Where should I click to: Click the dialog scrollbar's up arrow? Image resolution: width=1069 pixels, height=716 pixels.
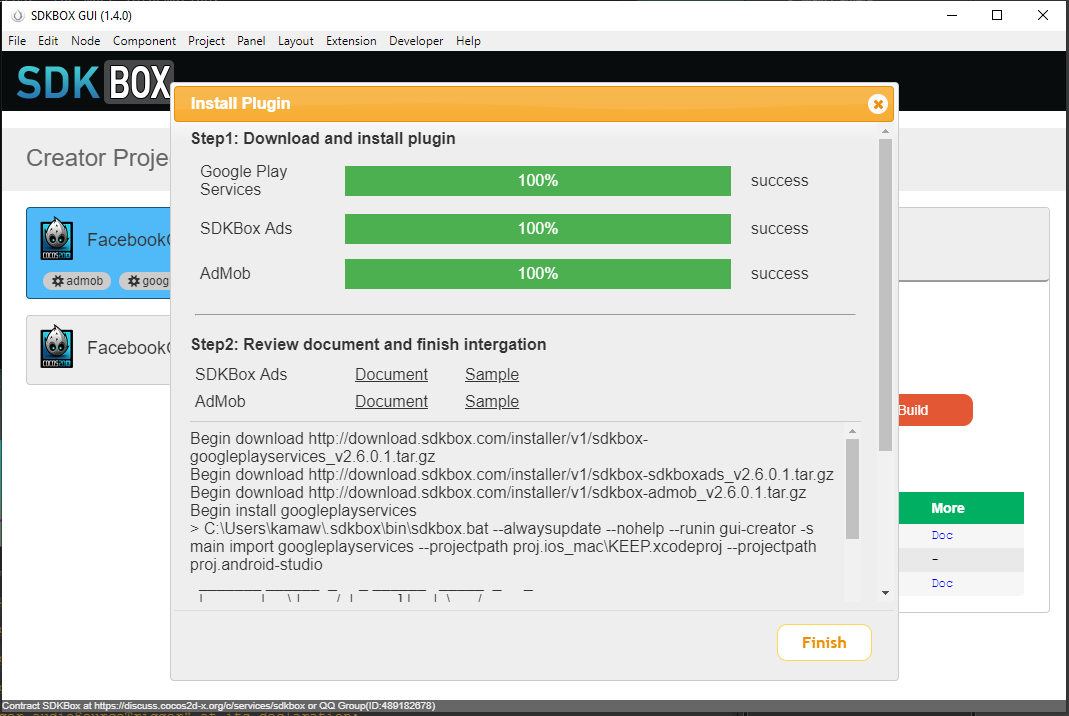point(885,131)
